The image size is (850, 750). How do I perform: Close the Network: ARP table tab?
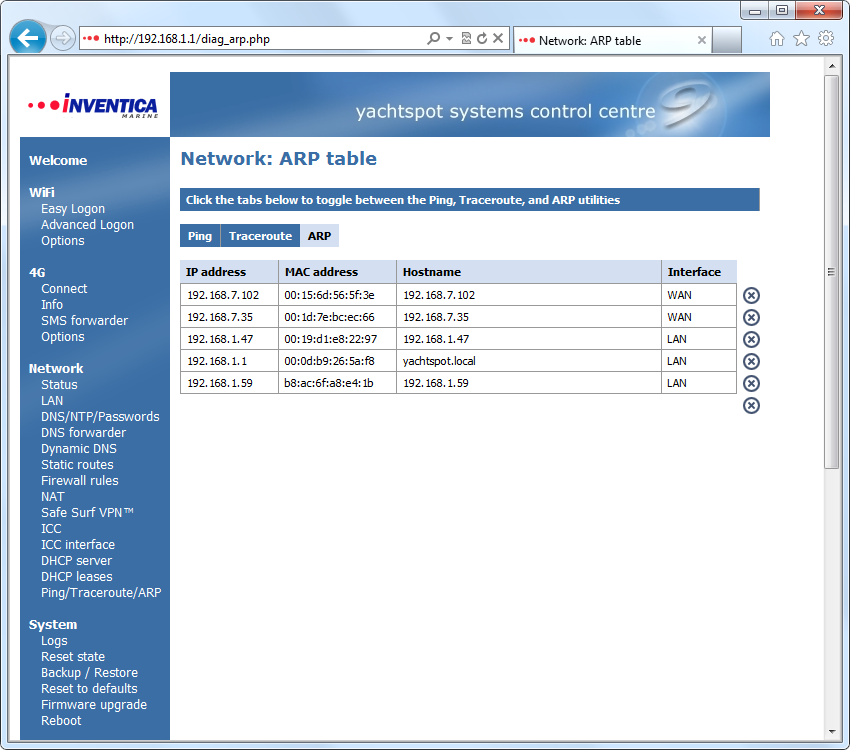701,40
